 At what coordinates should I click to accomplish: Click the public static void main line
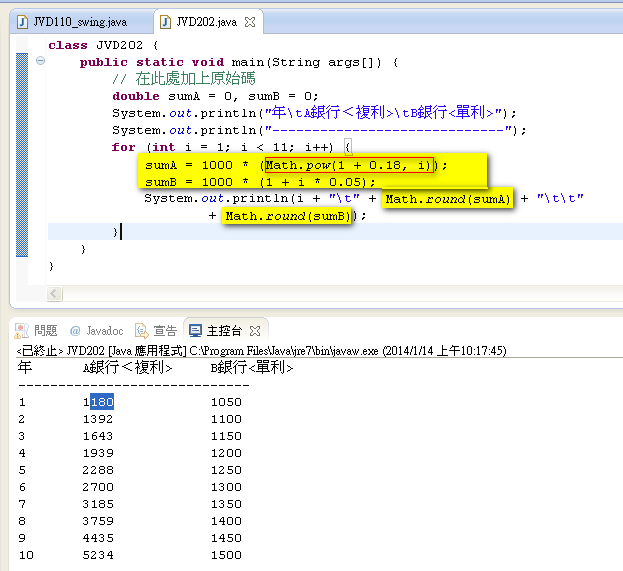[x=238, y=62]
